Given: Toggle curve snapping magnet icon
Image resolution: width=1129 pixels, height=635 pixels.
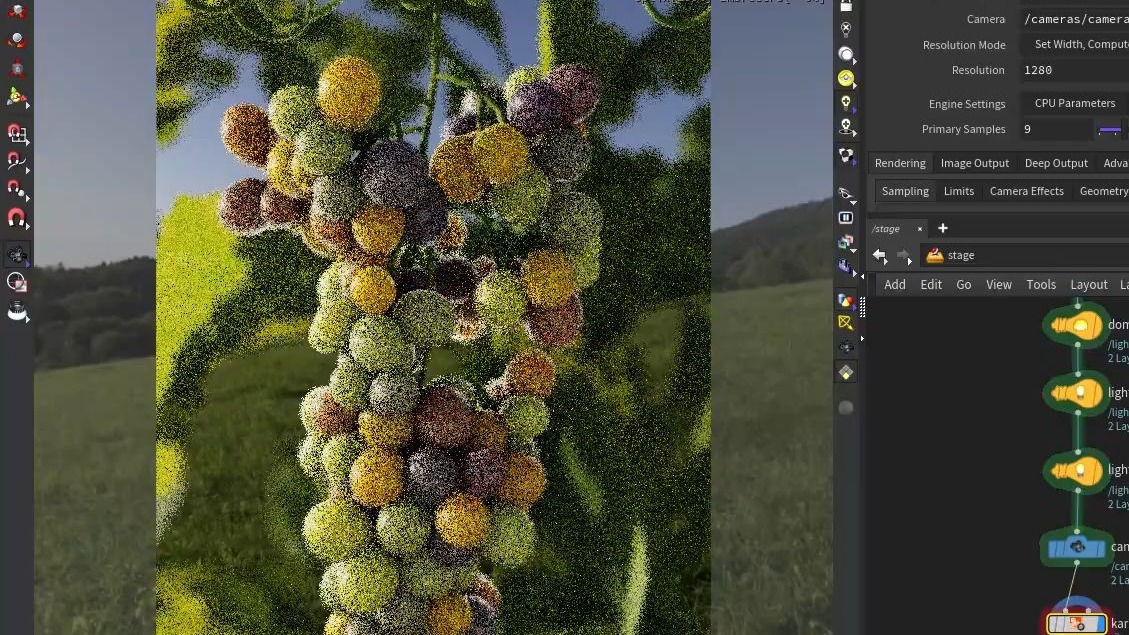Looking at the screenshot, I should coord(17,161).
